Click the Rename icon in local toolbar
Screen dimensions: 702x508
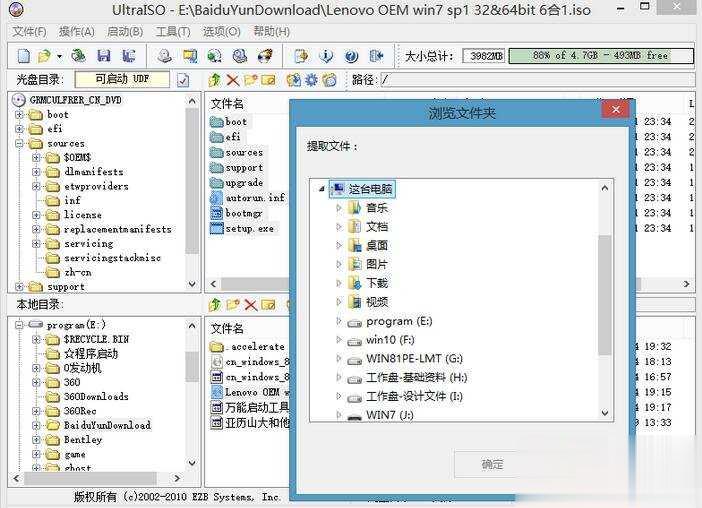tap(269, 305)
